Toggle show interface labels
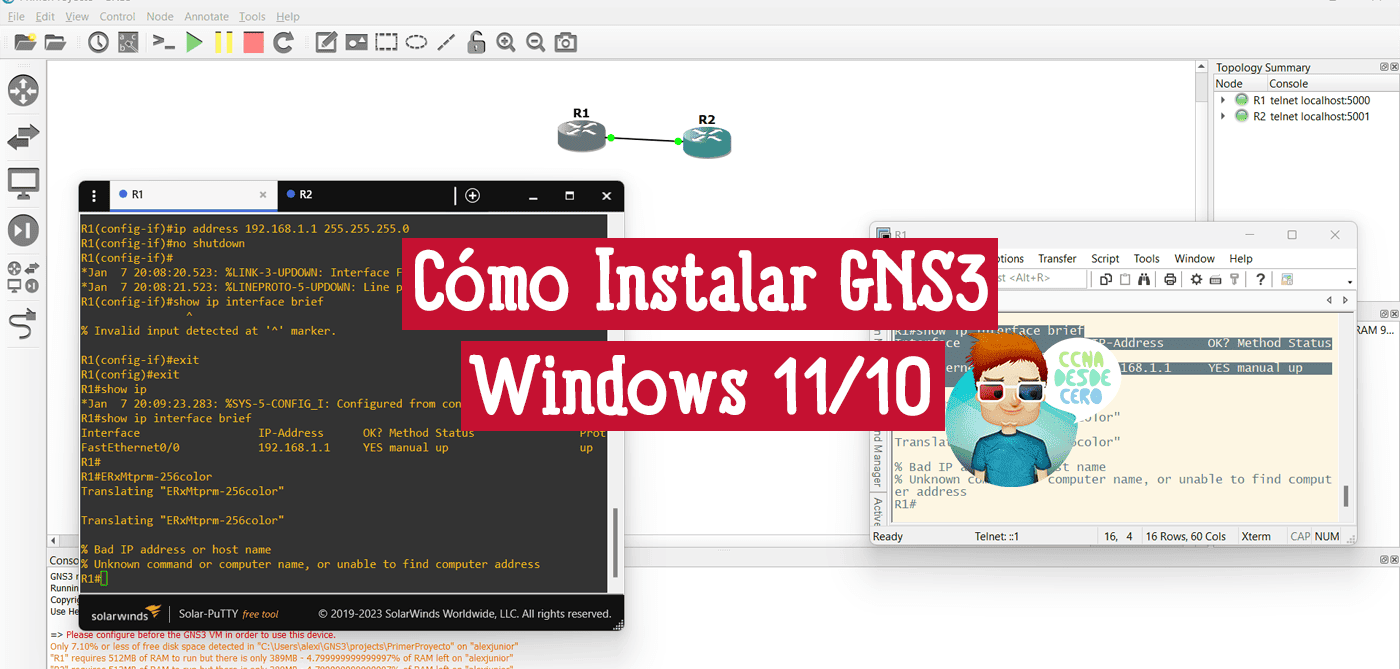The image size is (1400, 669). coord(128,42)
